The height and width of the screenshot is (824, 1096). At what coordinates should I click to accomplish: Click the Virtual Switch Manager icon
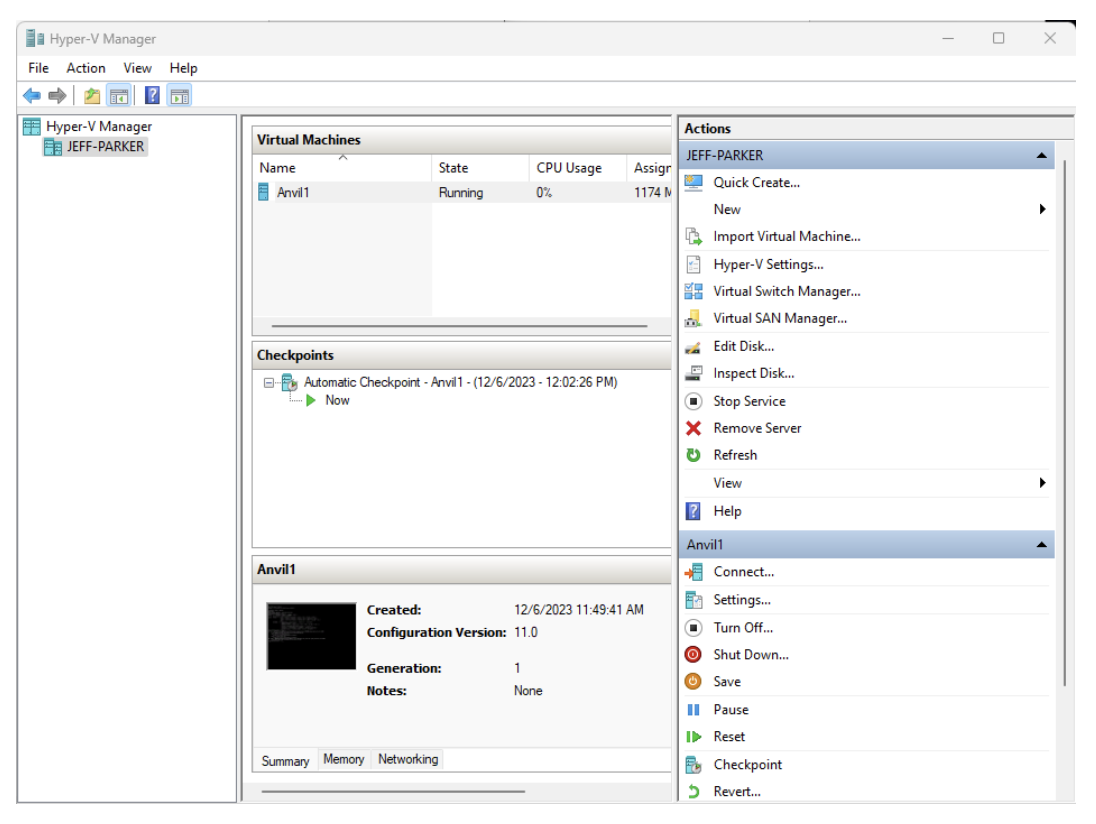693,291
